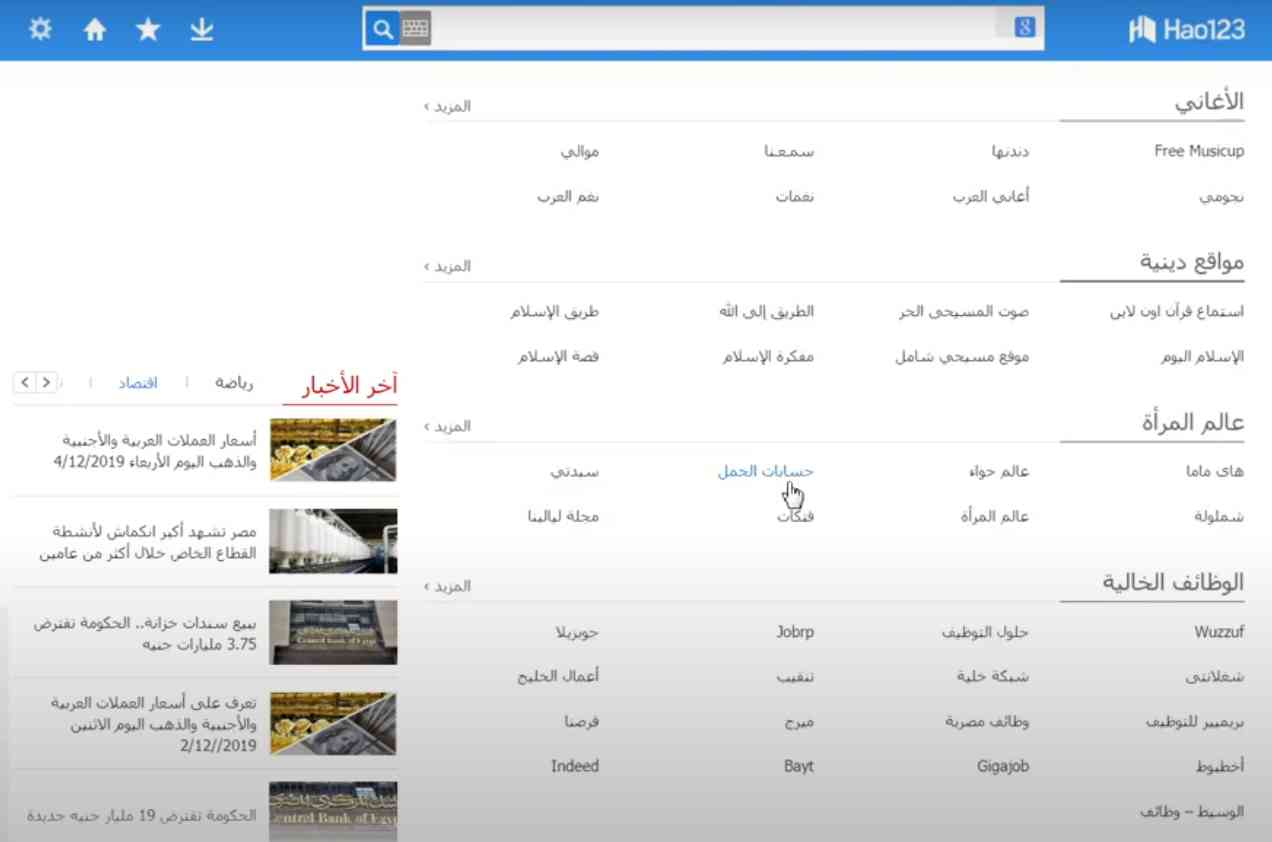This screenshot has height=842, width=1272.
Task: Open the شغلانتى link
Action: 1215,677
